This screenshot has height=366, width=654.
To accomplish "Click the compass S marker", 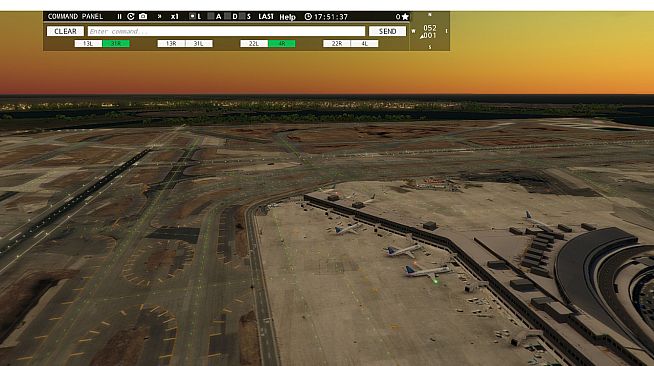I will pos(430,47).
